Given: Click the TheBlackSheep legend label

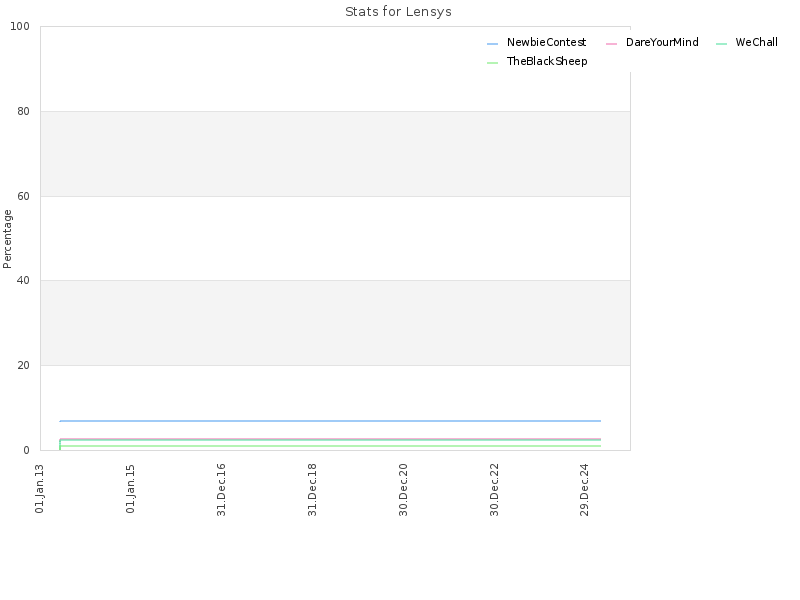Looking at the screenshot, I should [546, 61].
